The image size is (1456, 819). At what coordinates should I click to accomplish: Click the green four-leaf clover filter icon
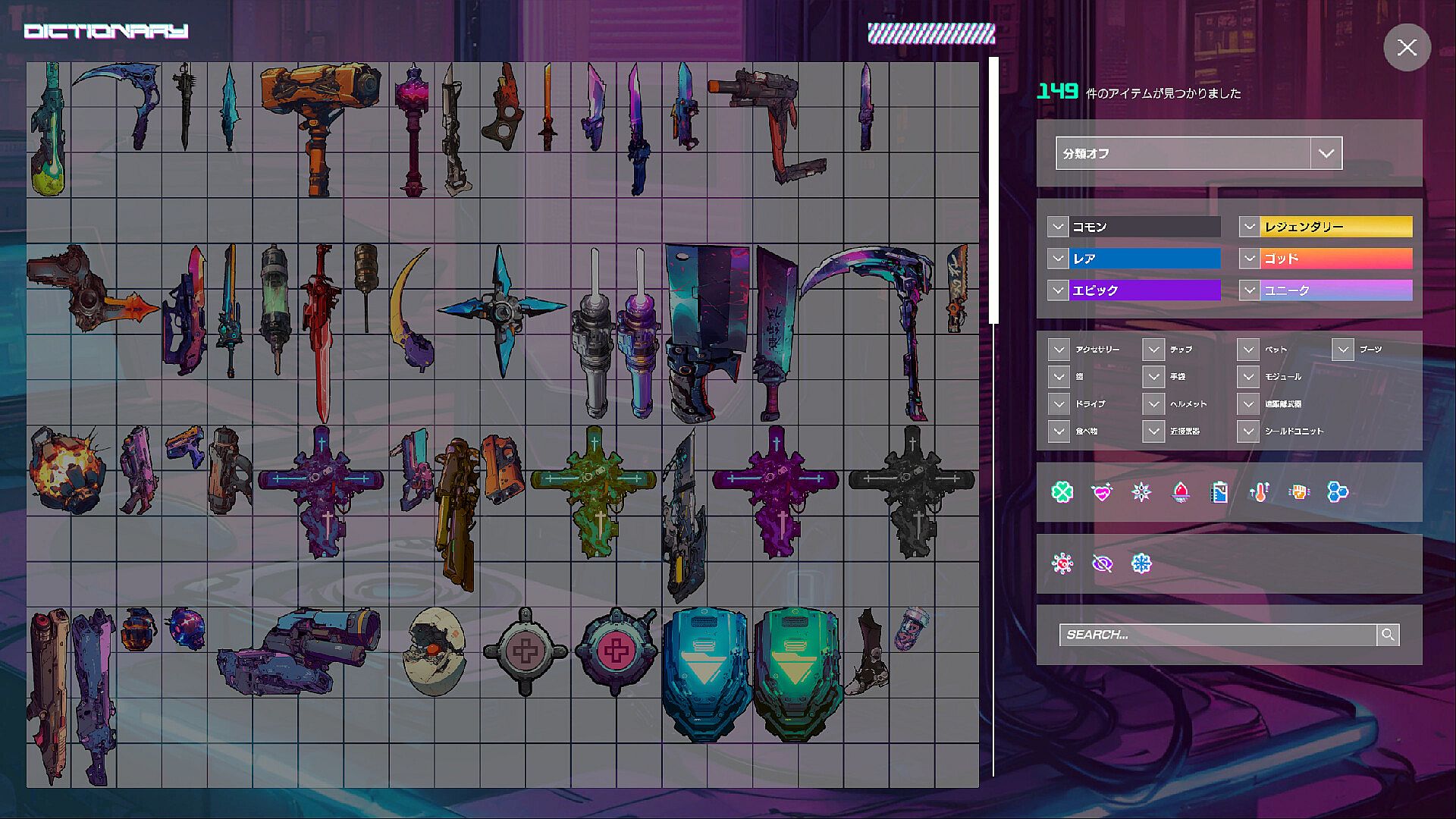(1062, 492)
